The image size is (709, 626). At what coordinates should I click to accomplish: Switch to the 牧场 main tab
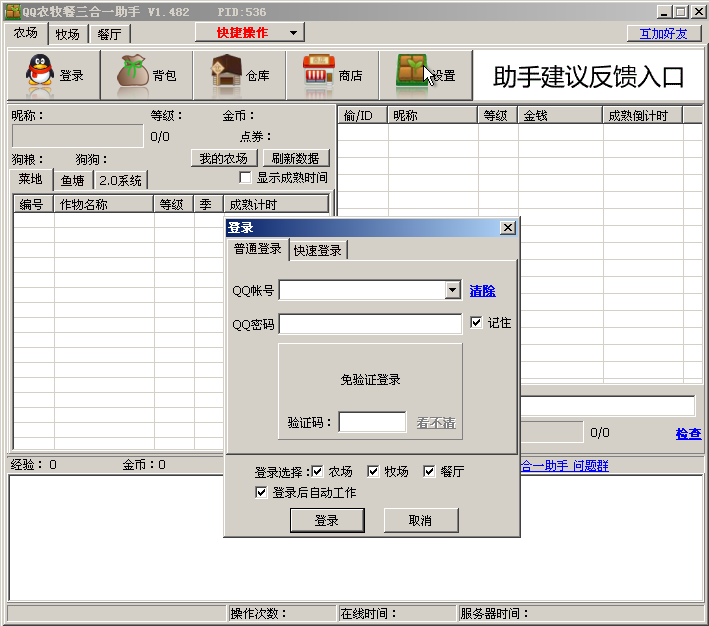coord(67,34)
